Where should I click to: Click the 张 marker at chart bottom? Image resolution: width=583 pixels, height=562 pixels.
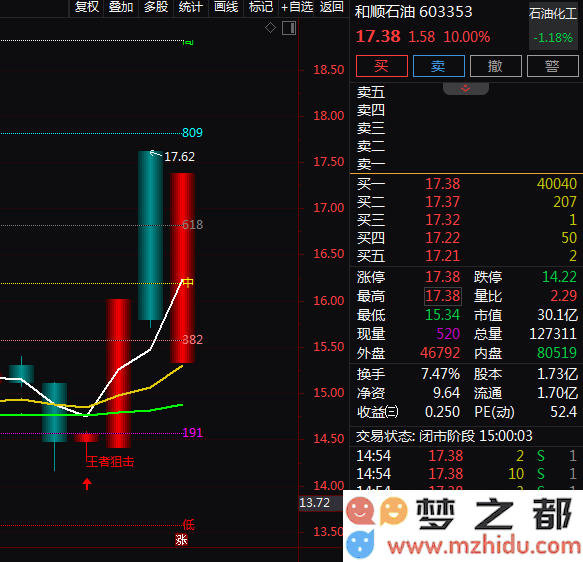[181, 539]
